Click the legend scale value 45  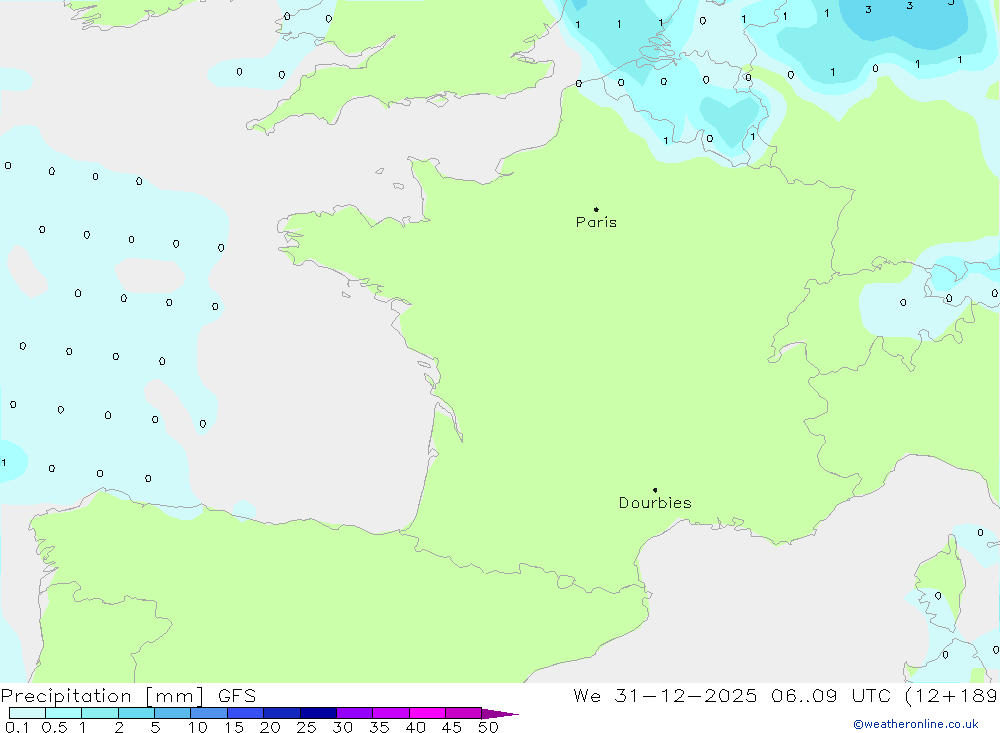click(452, 727)
